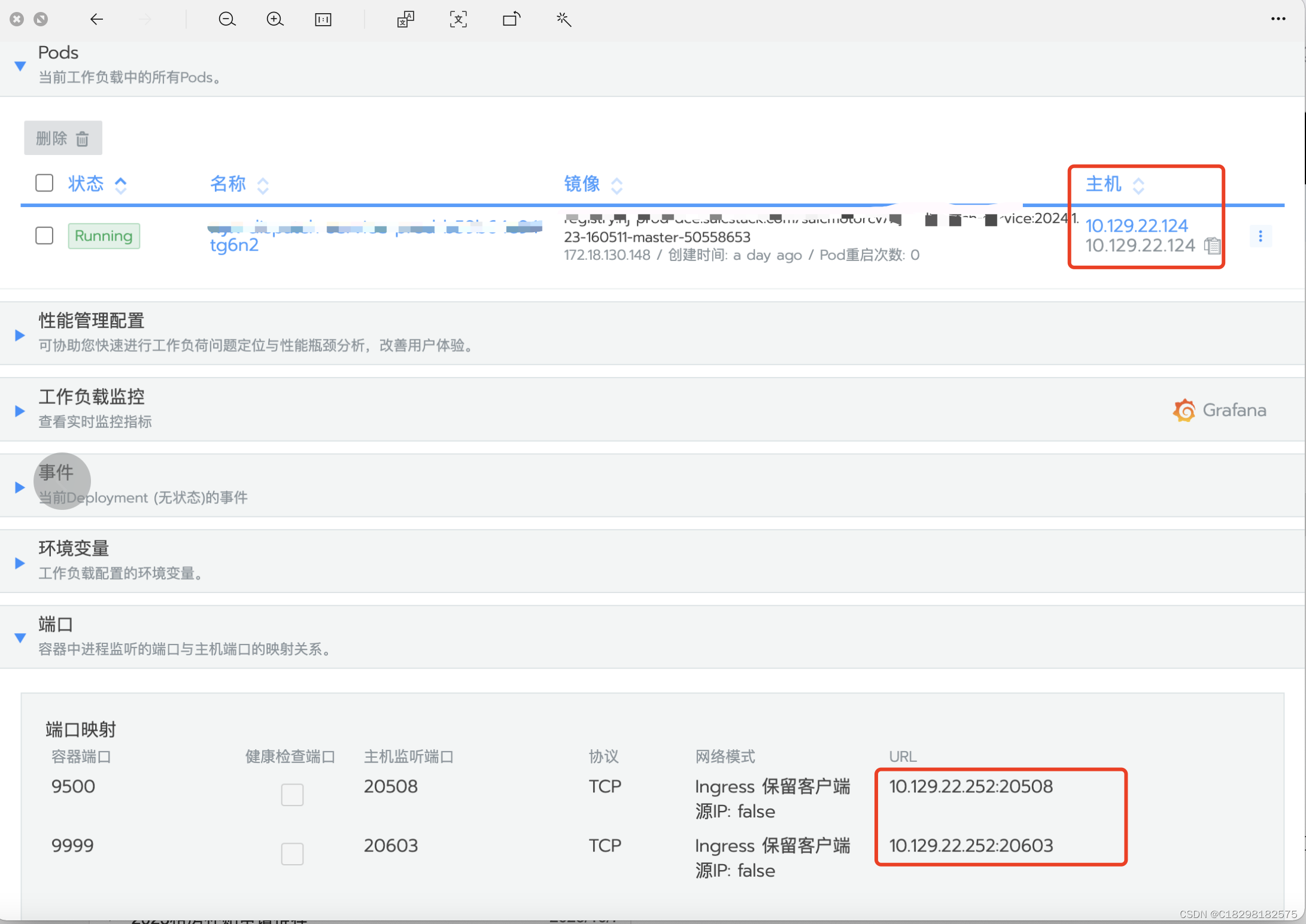The image size is (1306, 924).
Task: Click the 1:1 actual size icon
Action: [323, 19]
